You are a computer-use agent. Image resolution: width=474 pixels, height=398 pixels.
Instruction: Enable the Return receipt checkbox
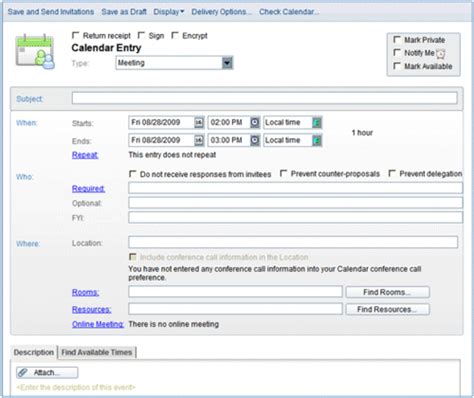point(76,35)
